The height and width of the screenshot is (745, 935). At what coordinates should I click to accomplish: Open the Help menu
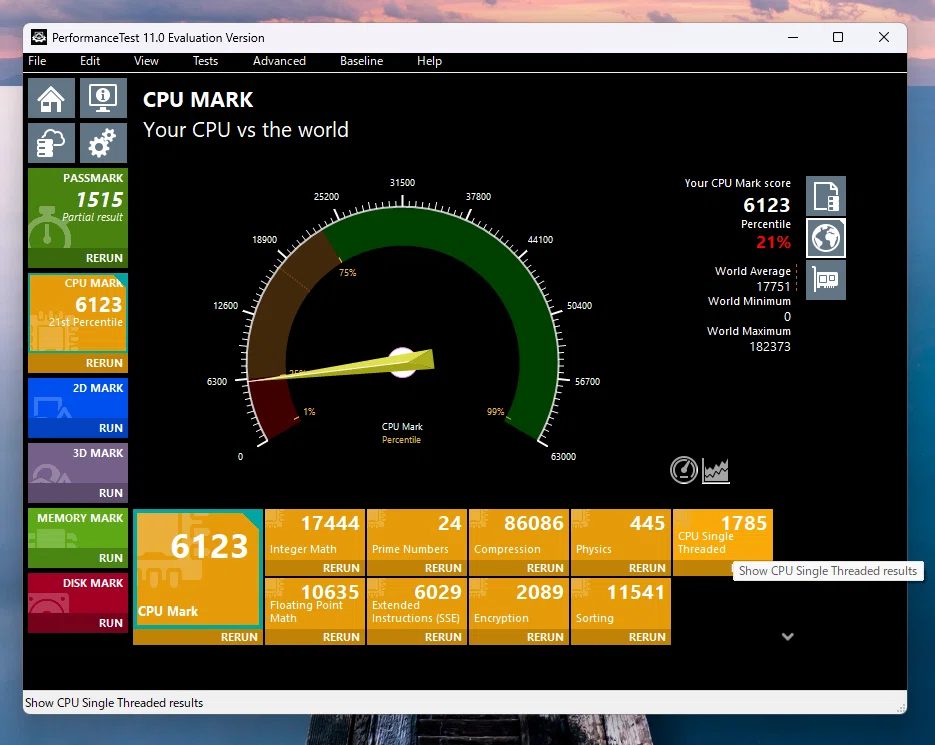point(429,61)
